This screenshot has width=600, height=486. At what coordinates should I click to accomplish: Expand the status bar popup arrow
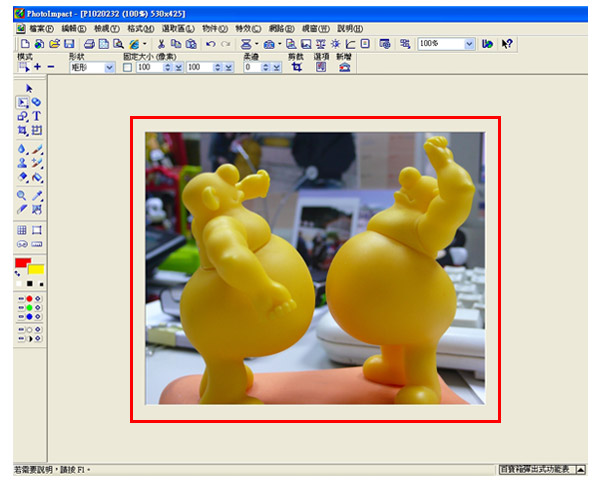[x=580, y=469]
